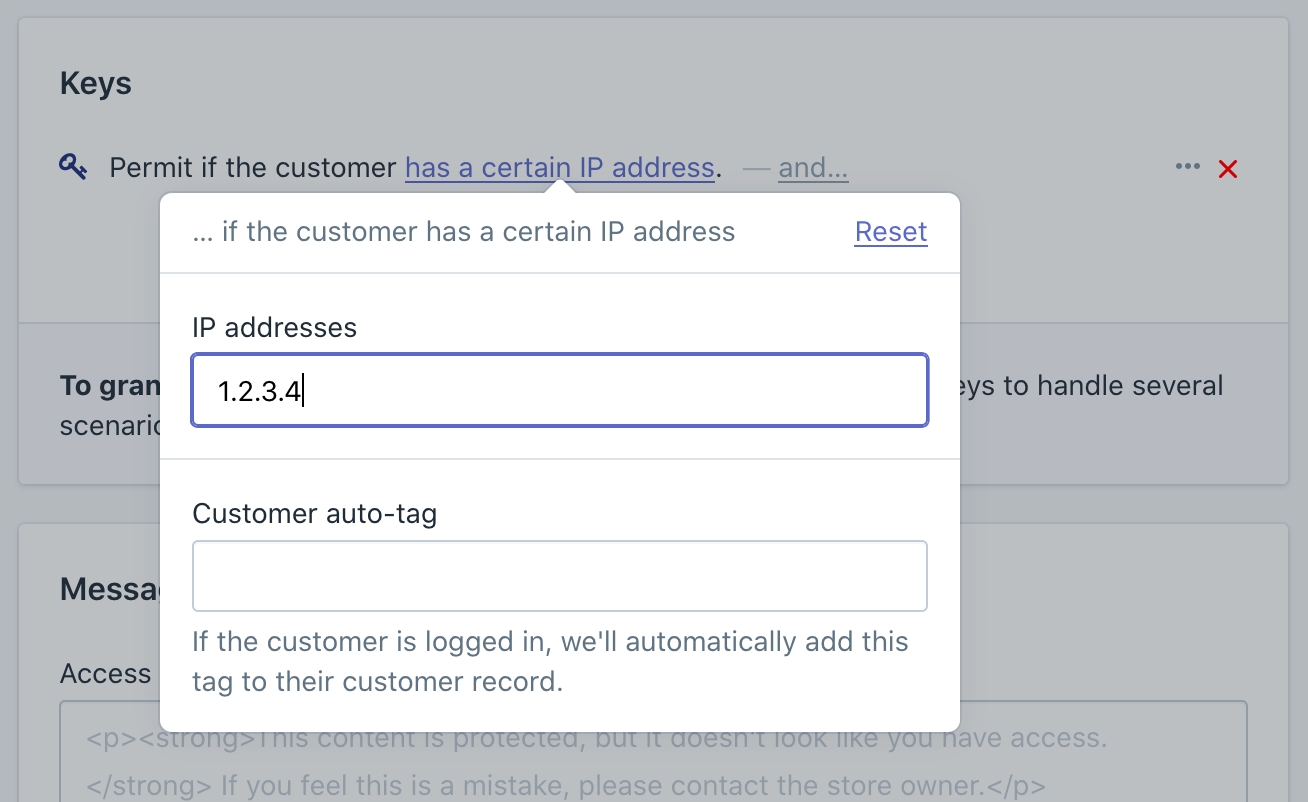
Task: Open the three-dot more options menu
Action: [1187, 167]
